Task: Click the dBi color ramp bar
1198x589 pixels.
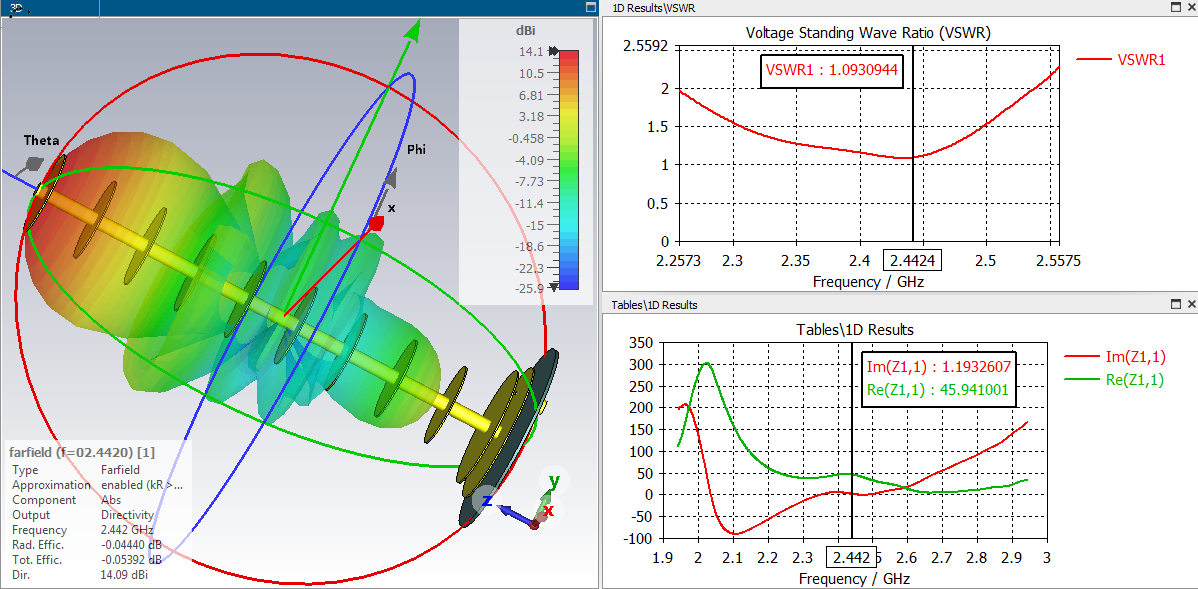Action: coord(569,170)
